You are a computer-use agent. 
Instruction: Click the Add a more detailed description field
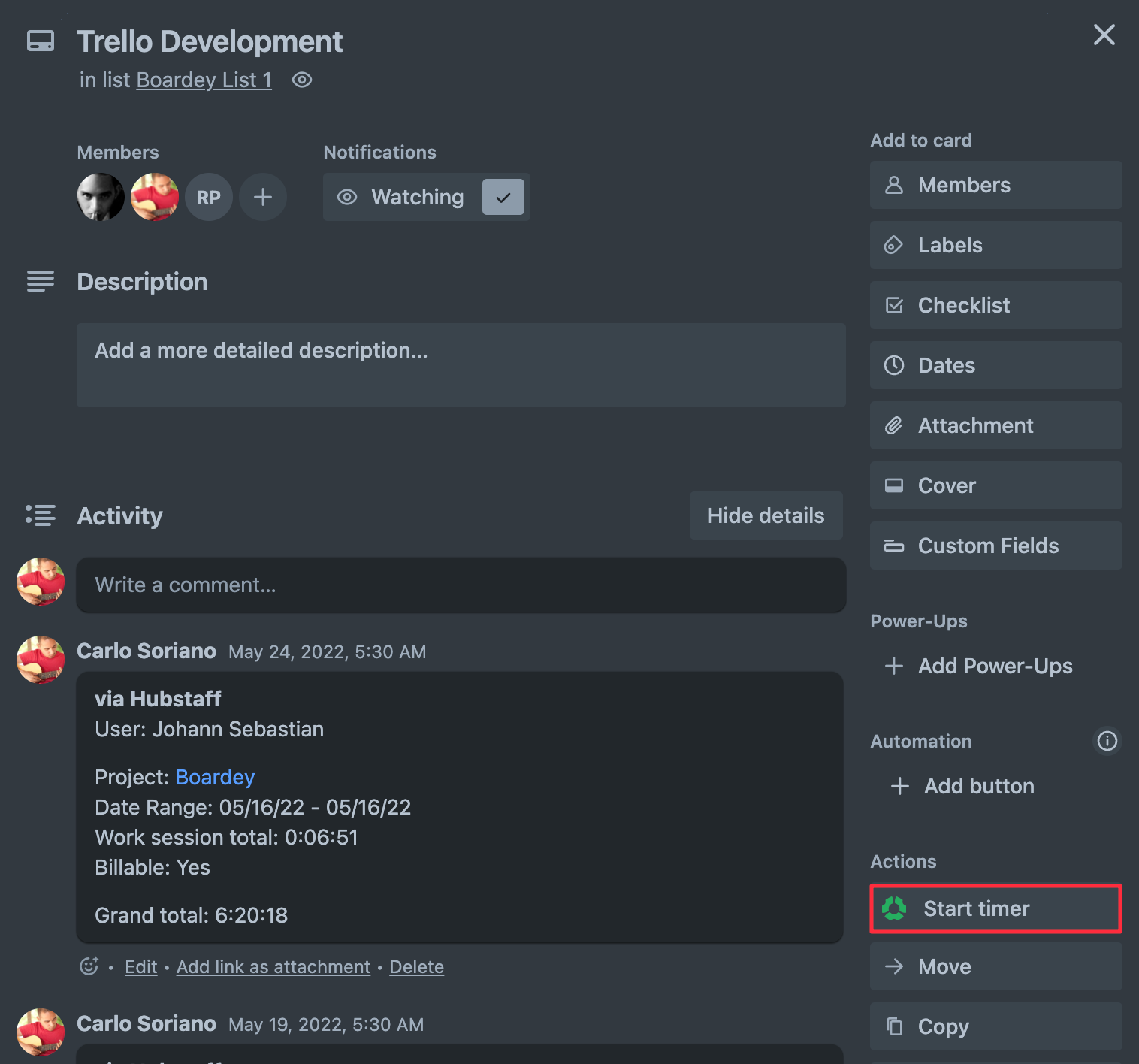(x=461, y=365)
